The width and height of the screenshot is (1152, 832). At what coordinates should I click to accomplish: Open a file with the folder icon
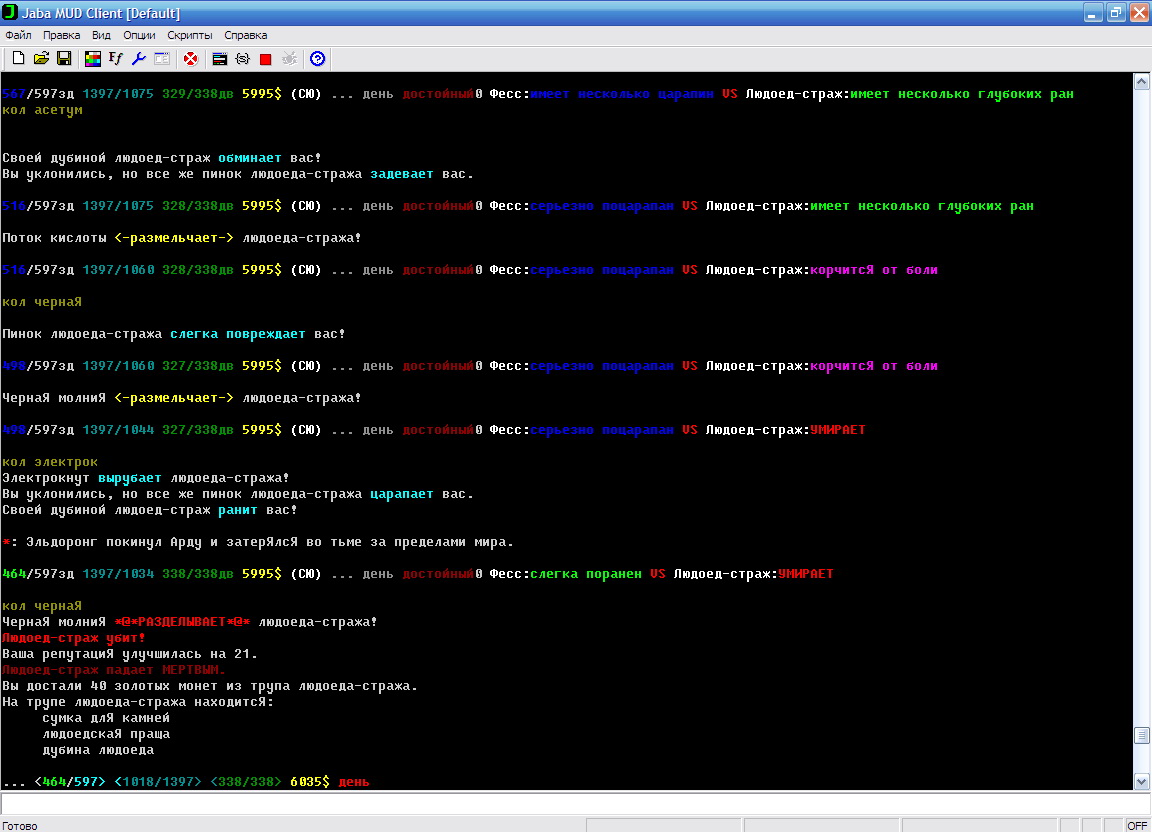(x=41, y=59)
